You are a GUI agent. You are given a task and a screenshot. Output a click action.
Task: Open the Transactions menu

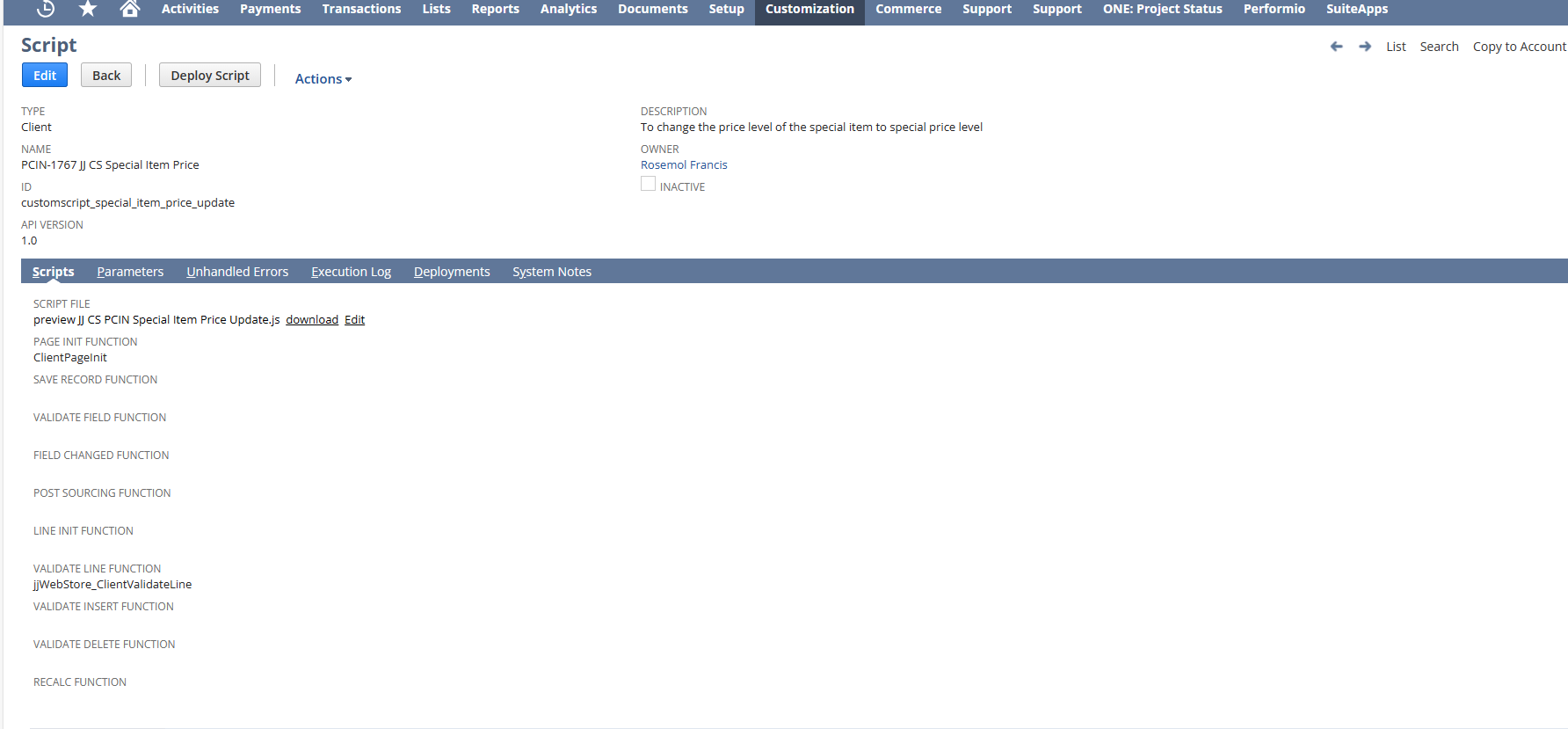tap(361, 9)
